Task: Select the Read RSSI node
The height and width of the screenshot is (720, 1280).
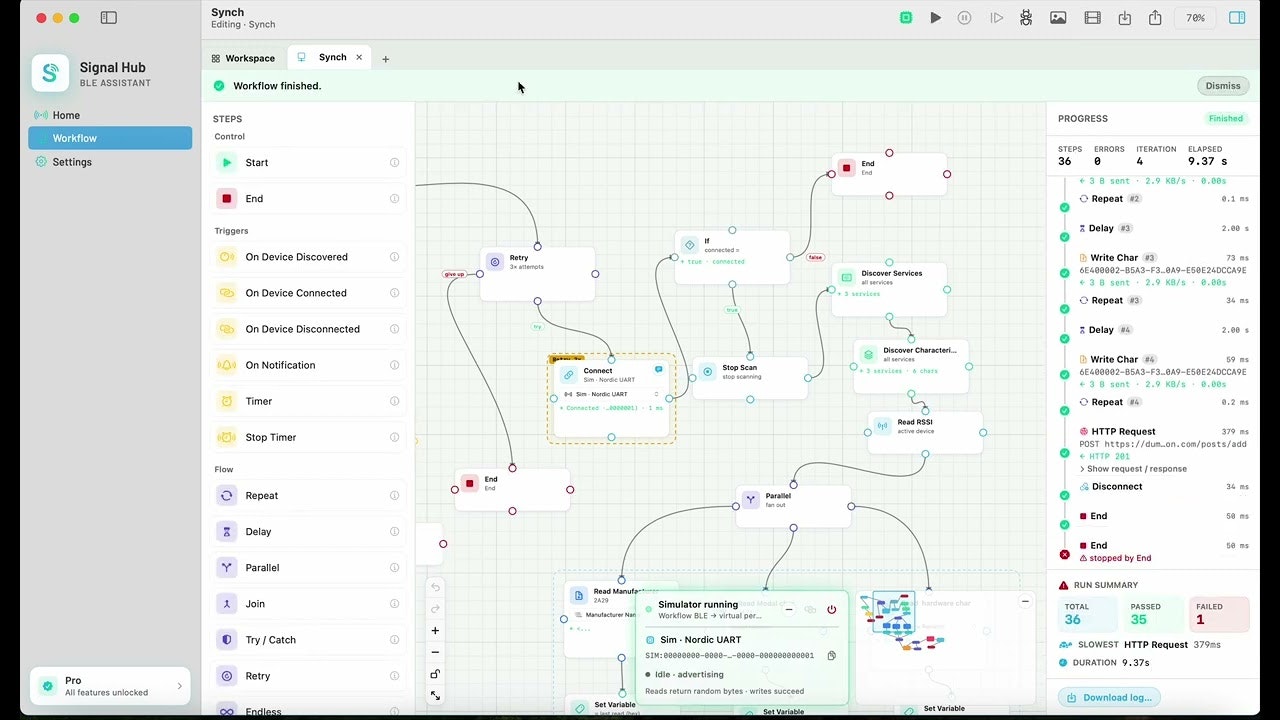Action: 925,432
